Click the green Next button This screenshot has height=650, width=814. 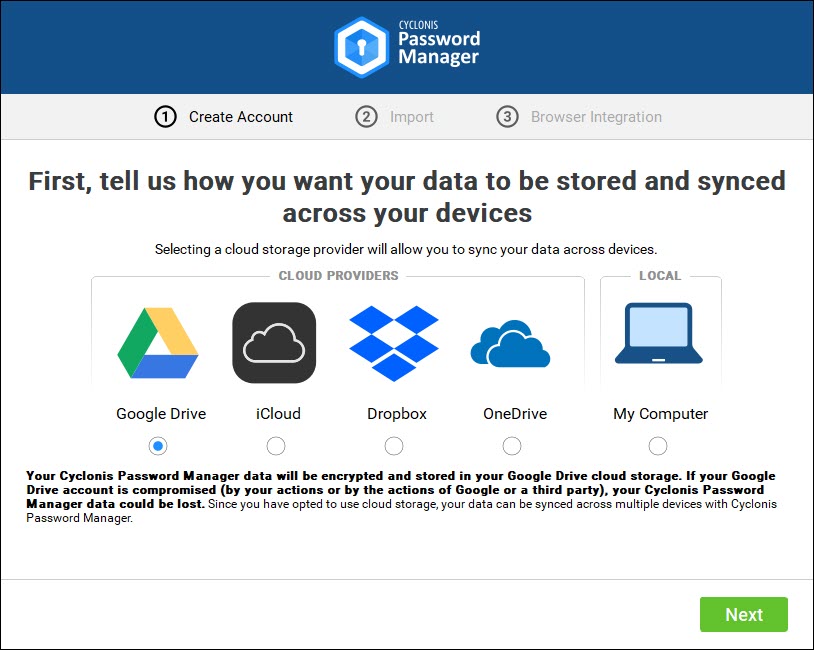743,614
